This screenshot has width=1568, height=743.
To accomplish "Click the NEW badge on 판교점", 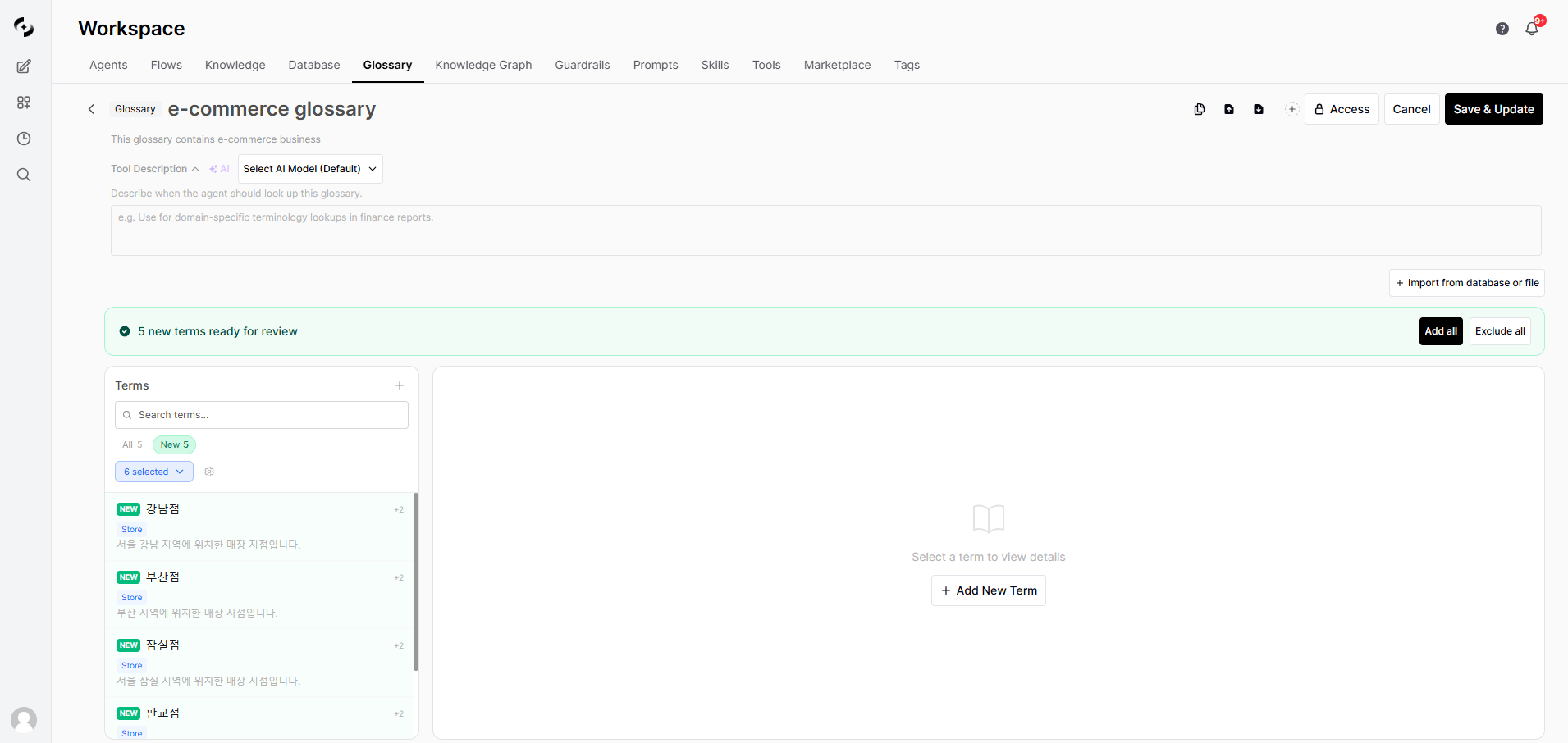I will (129, 713).
